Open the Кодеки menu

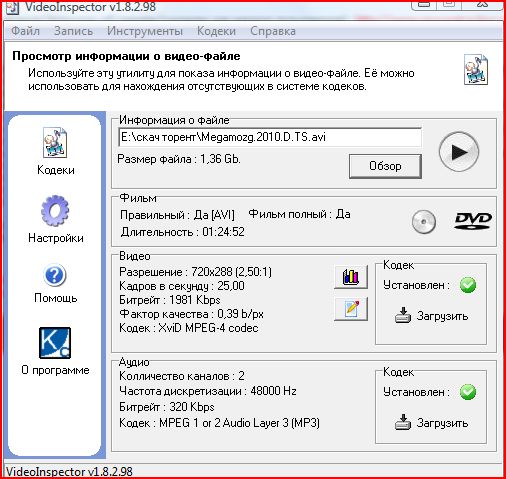[x=216, y=31]
